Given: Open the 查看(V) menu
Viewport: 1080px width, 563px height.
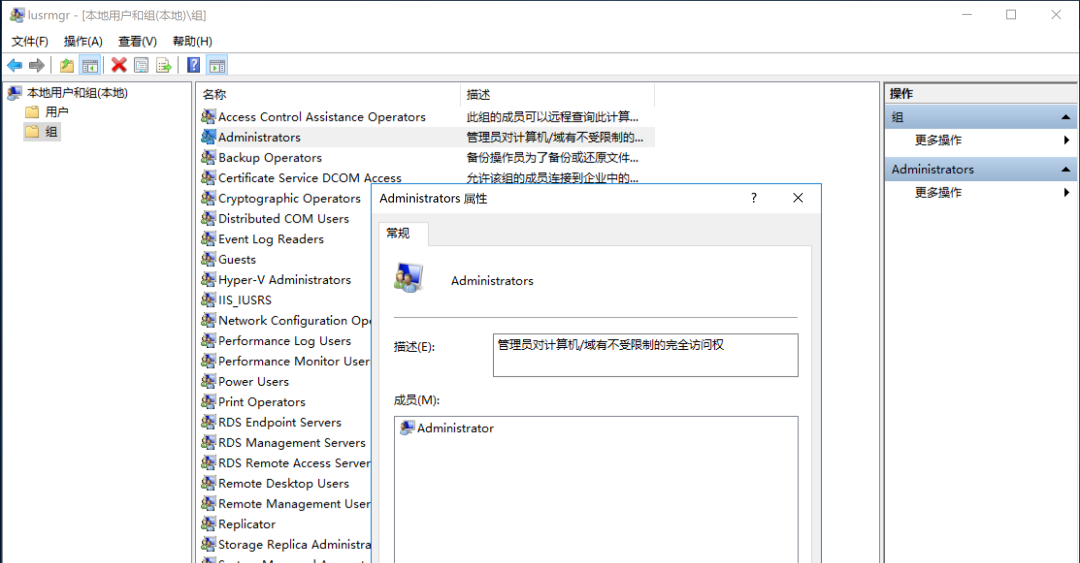Looking at the screenshot, I should click(x=137, y=41).
